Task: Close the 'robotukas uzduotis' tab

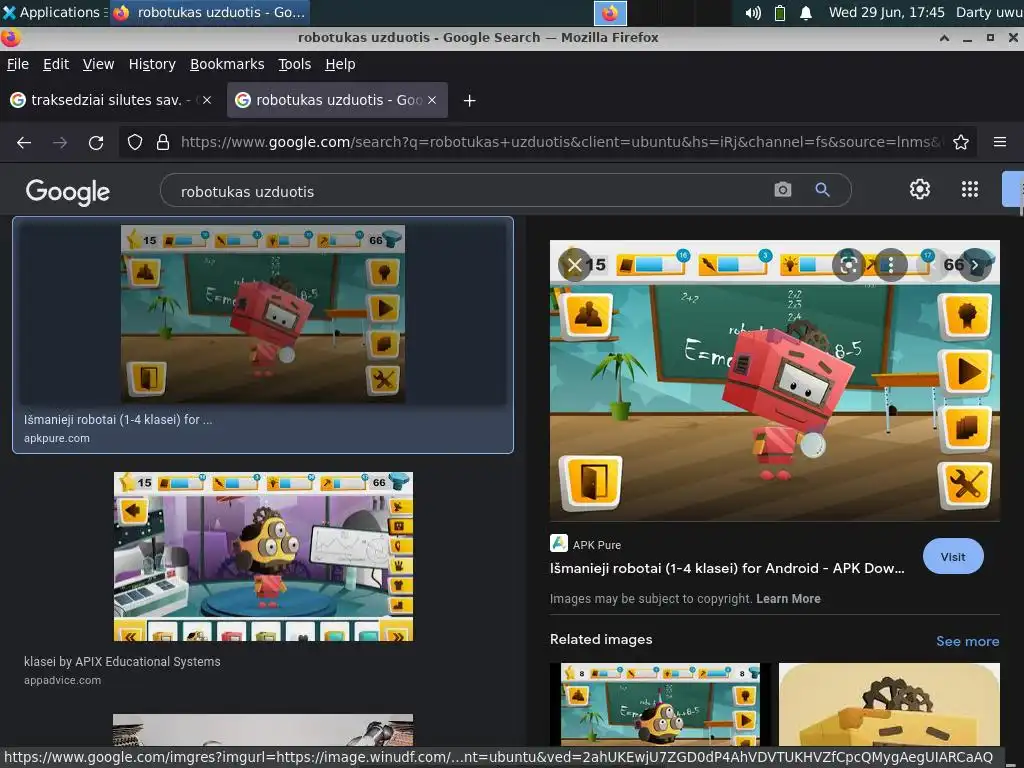Action: (x=432, y=100)
